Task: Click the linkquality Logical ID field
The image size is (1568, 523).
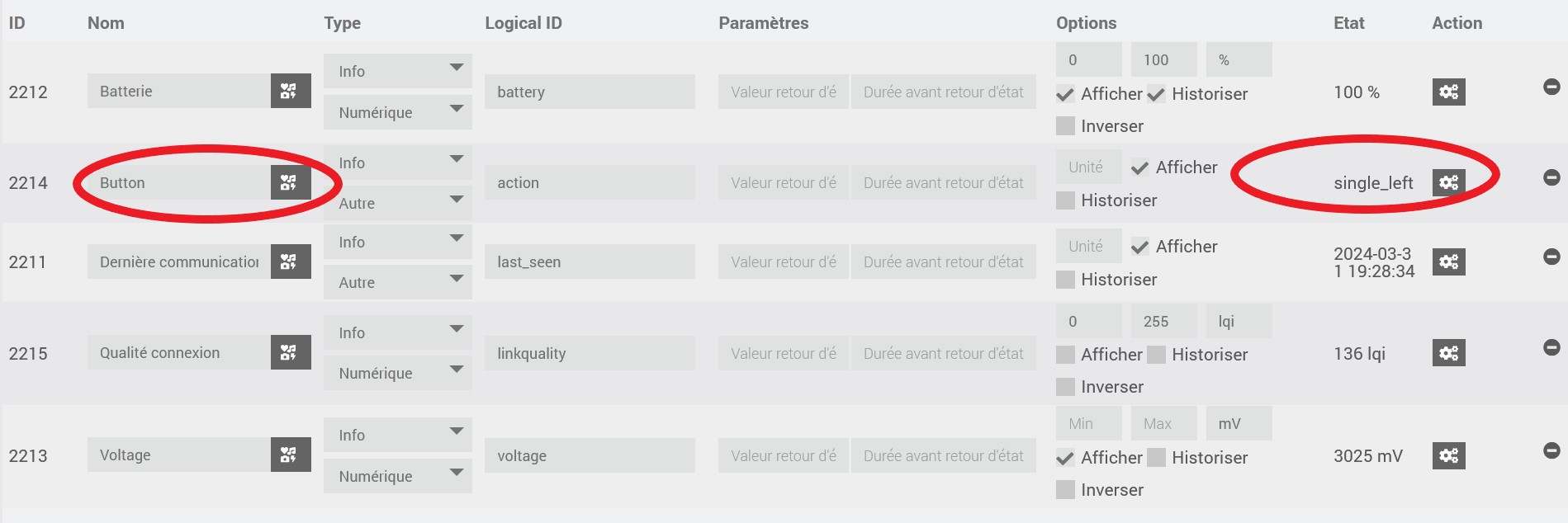Action: (x=589, y=354)
